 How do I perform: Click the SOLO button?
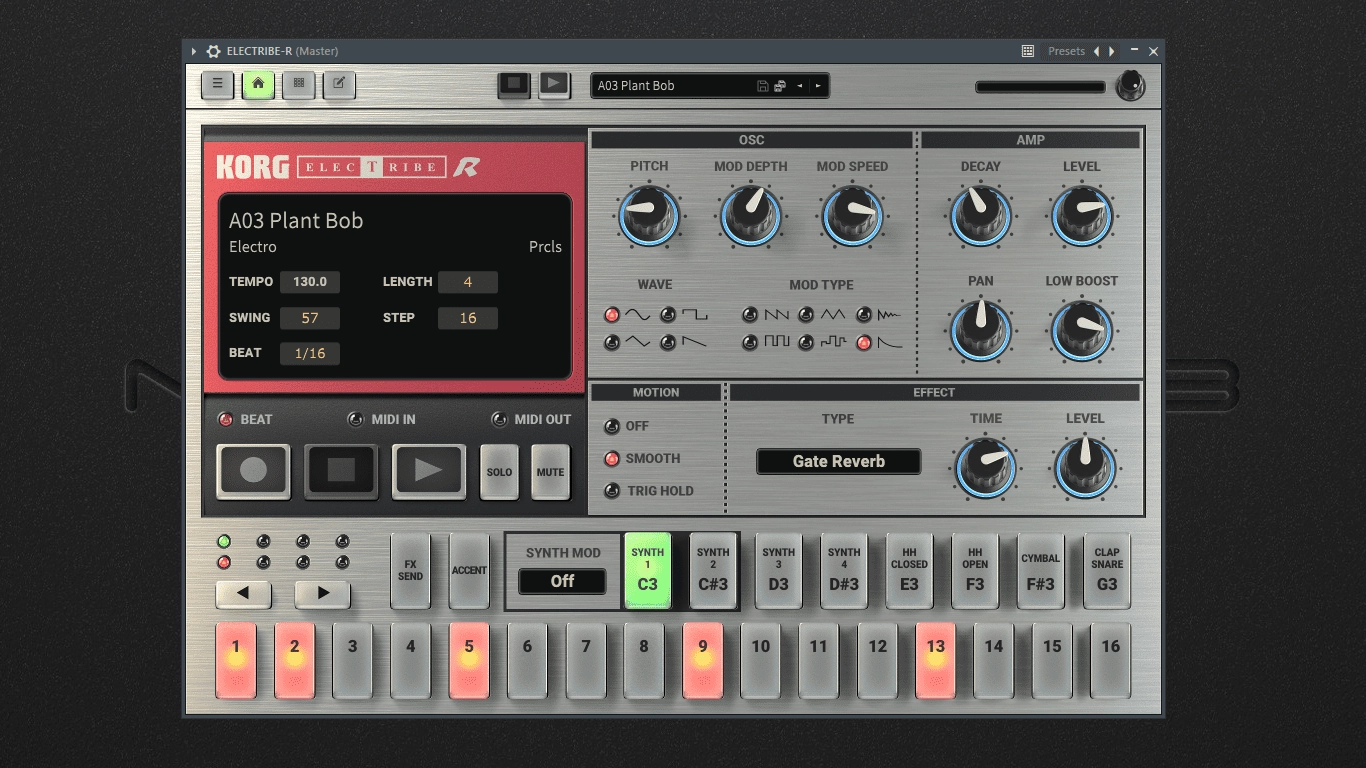pyautogui.click(x=499, y=471)
